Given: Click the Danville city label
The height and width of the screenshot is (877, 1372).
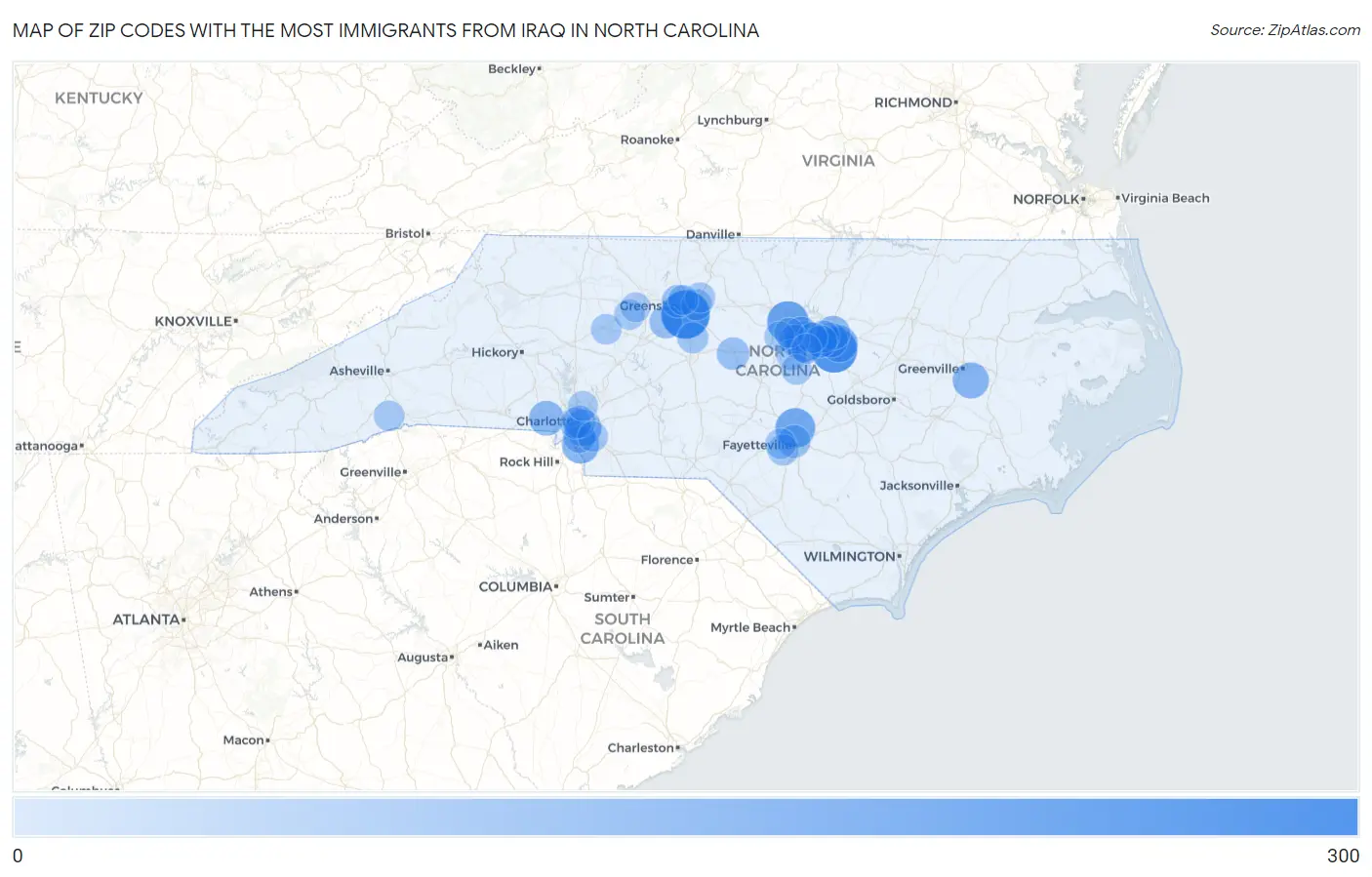Looking at the screenshot, I should click(x=710, y=234).
